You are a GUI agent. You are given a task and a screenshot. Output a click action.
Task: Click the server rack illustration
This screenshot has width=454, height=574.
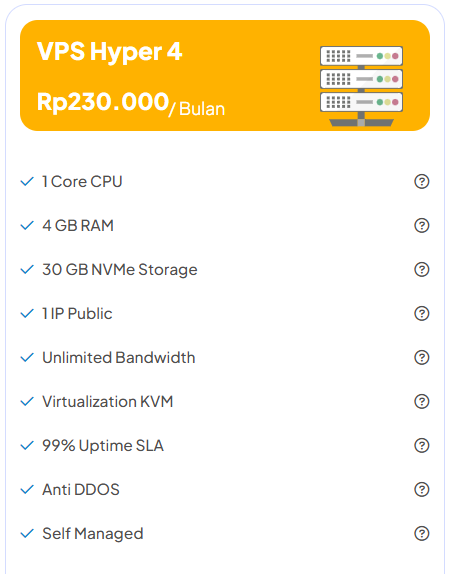pos(361,86)
